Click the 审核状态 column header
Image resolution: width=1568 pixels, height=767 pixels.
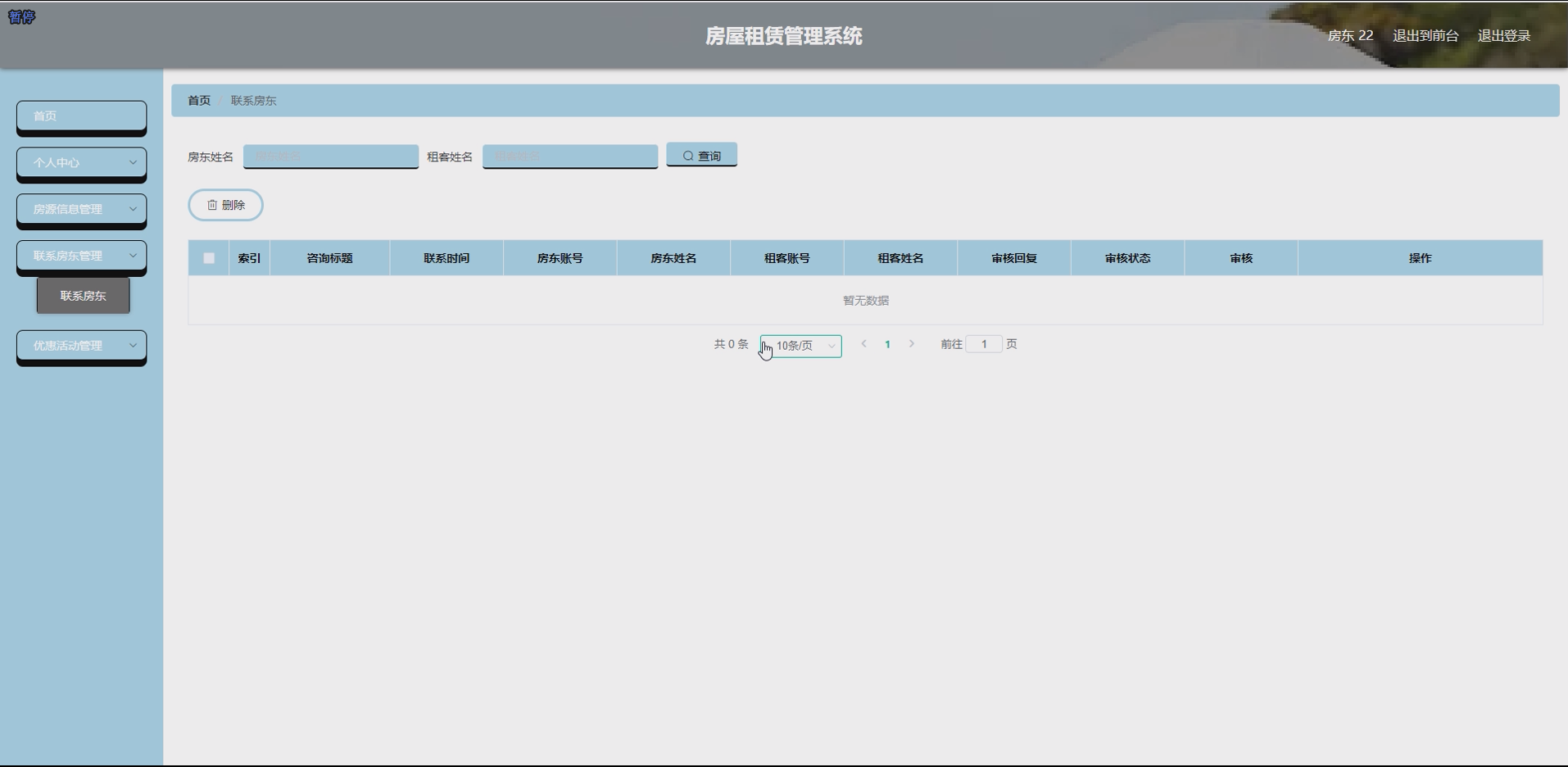point(1128,258)
